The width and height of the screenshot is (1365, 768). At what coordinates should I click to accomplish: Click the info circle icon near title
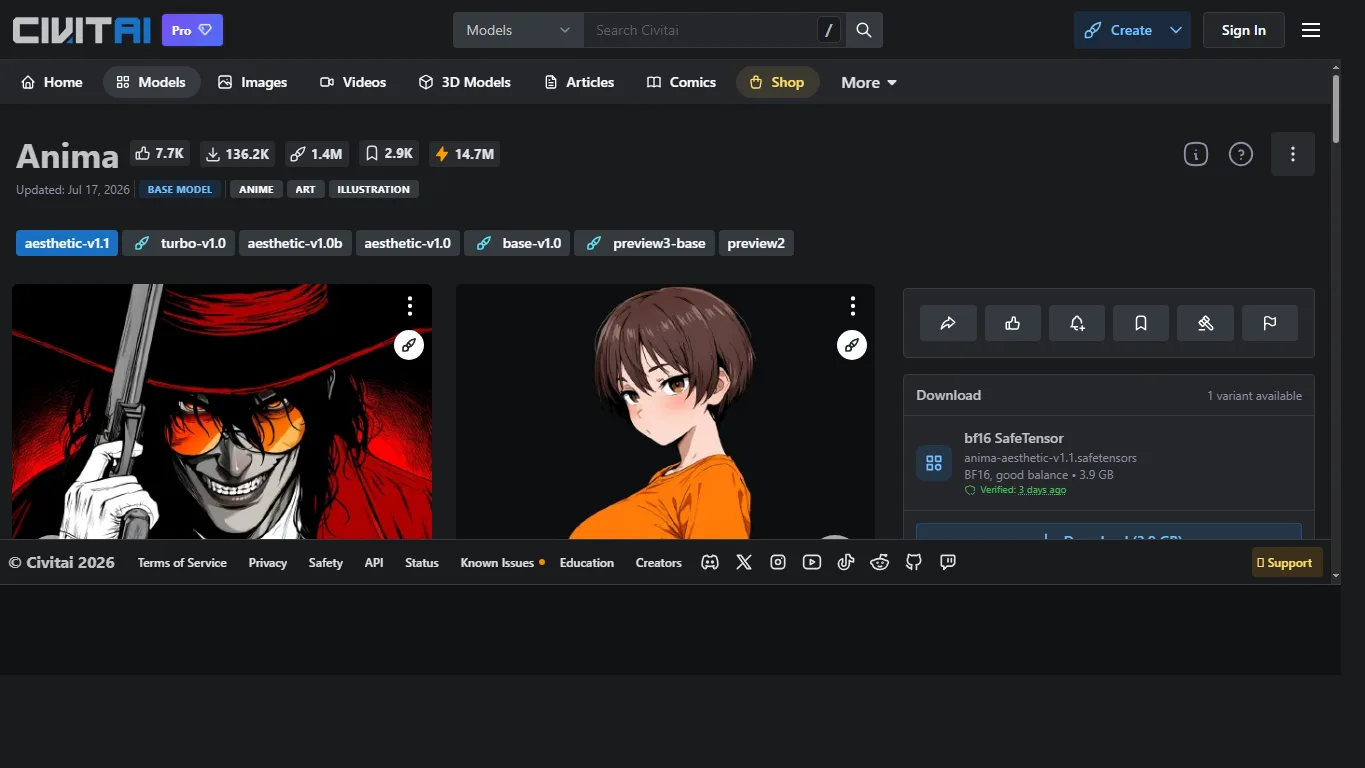coord(1196,154)
